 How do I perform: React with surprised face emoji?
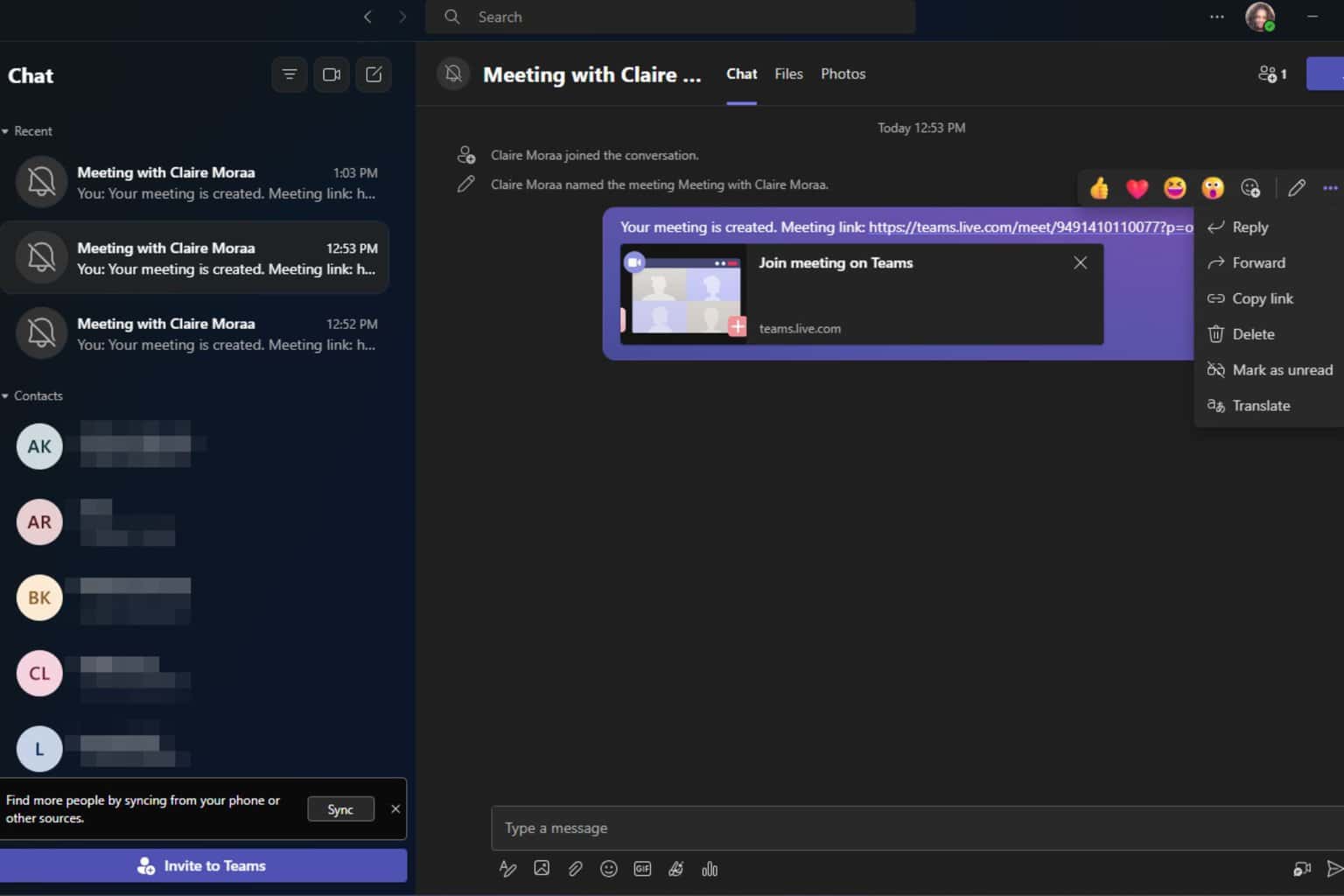(x=1213, y=187)
